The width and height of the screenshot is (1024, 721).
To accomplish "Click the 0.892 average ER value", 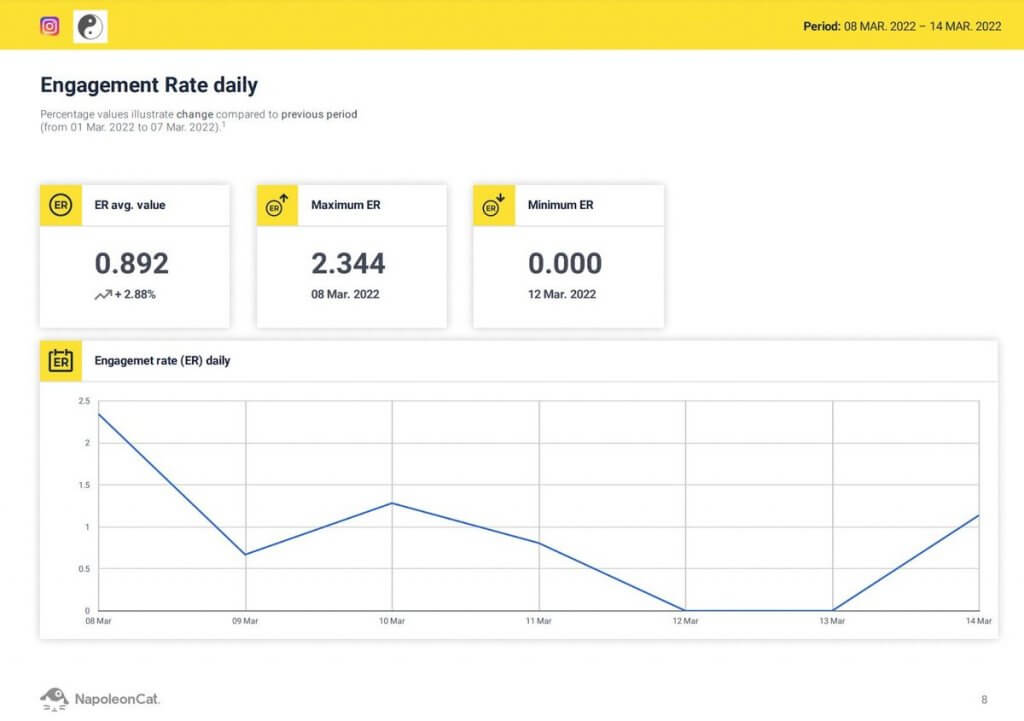I will click(132, 263).
